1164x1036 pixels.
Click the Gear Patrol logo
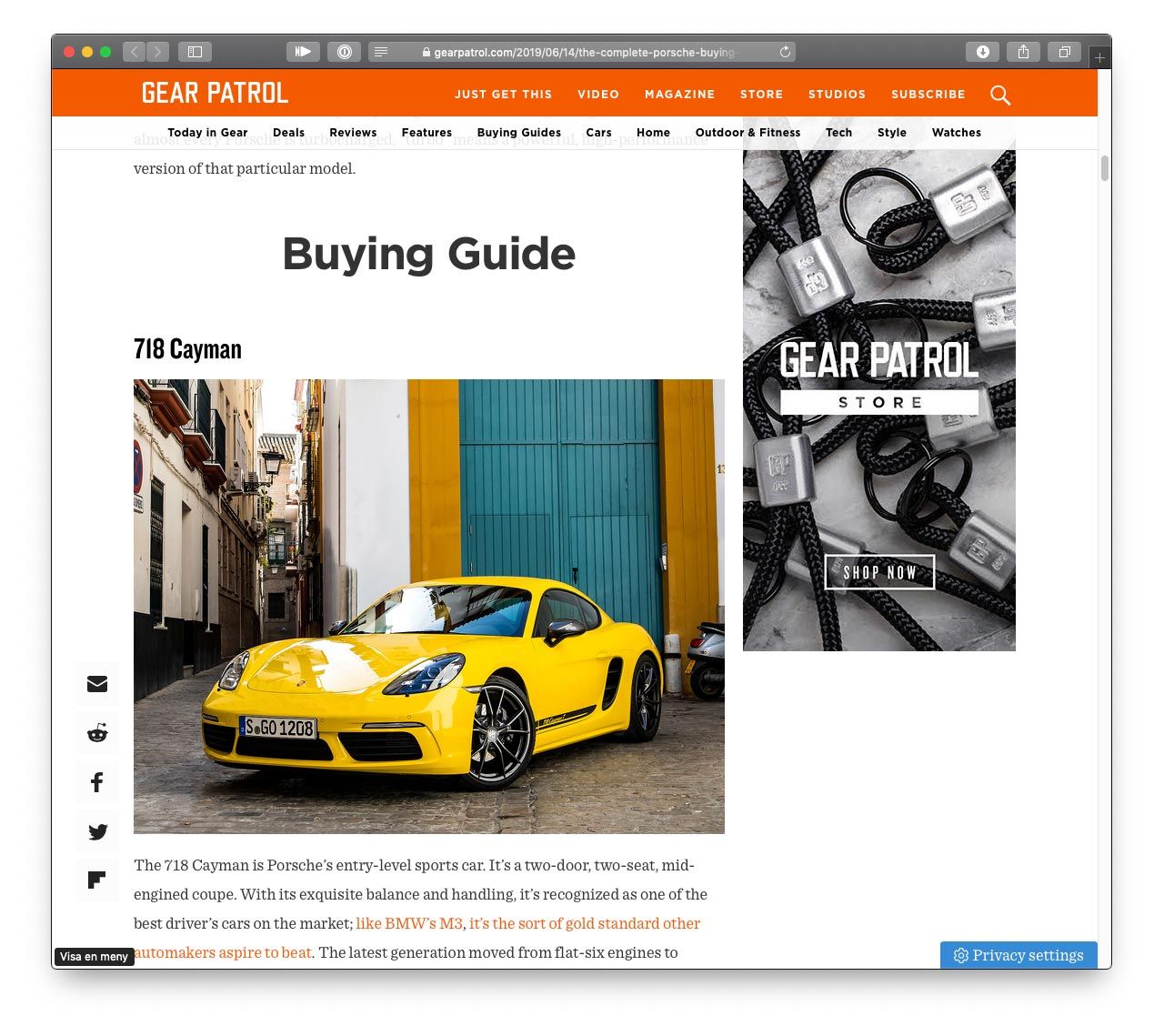coord(215,93)
